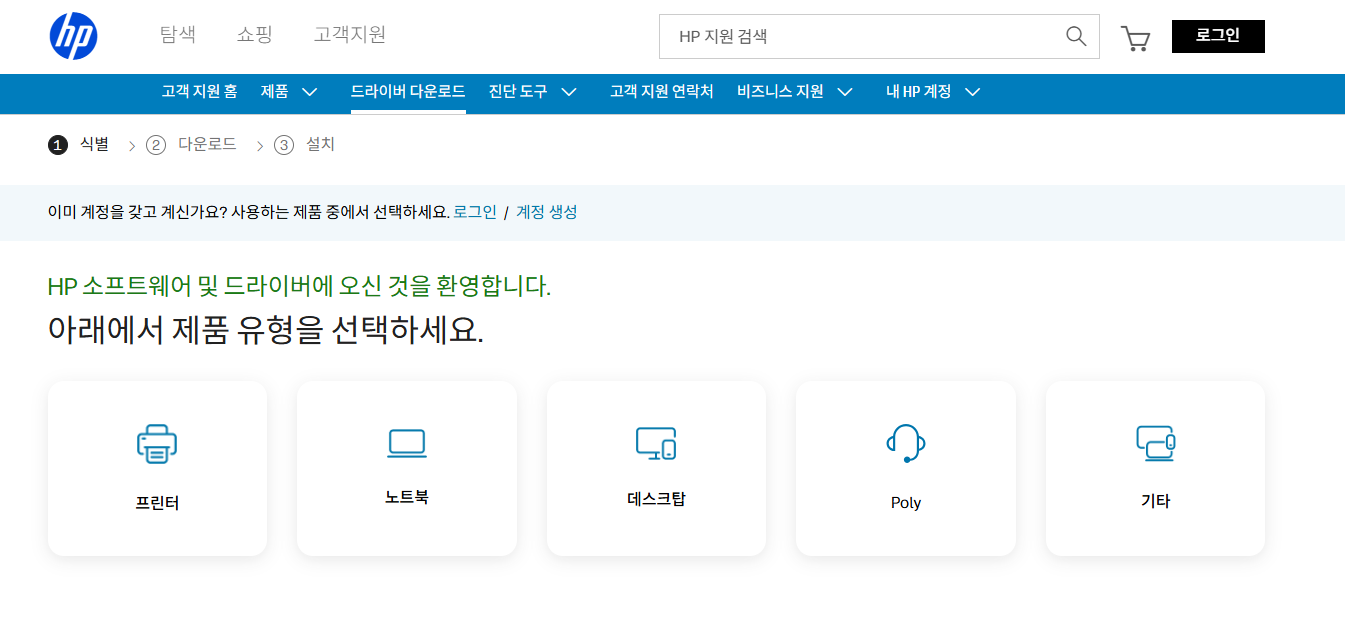Select the headset icon for Poly
Image resolution: width=1345 pixels, height=617 pixels.
click(906, 443)
